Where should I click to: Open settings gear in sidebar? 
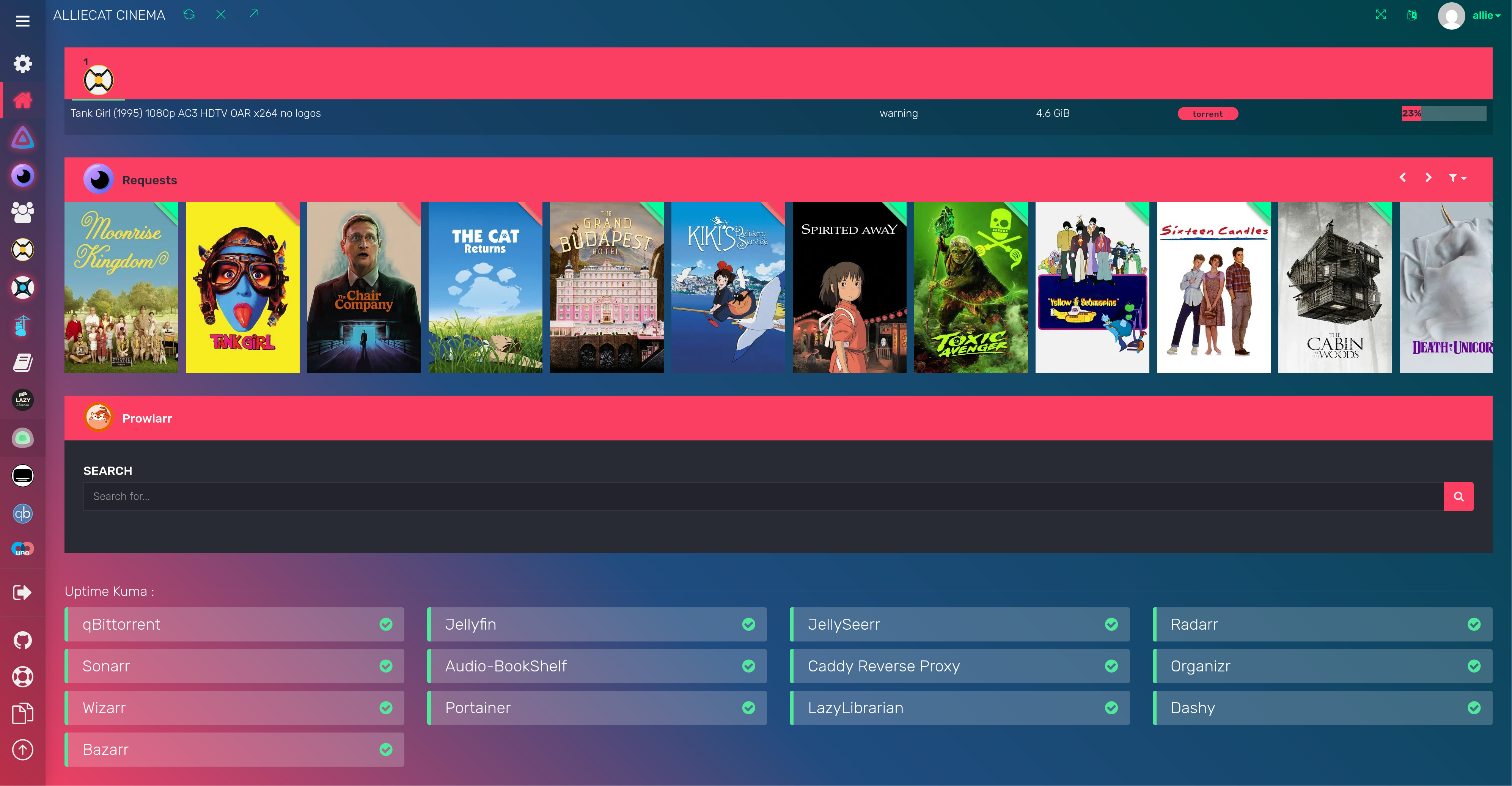pos(22,63)
